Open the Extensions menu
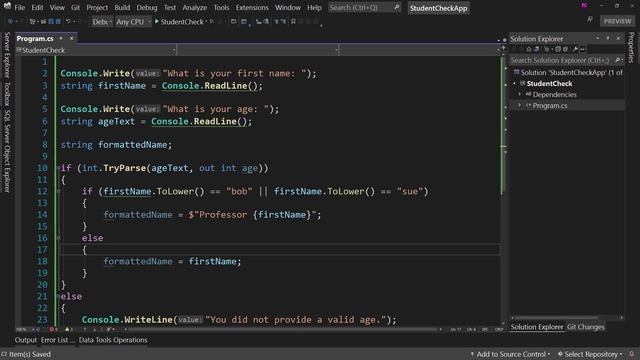The height and width of the screenshot is (360, 640). [x=252, y=7]
